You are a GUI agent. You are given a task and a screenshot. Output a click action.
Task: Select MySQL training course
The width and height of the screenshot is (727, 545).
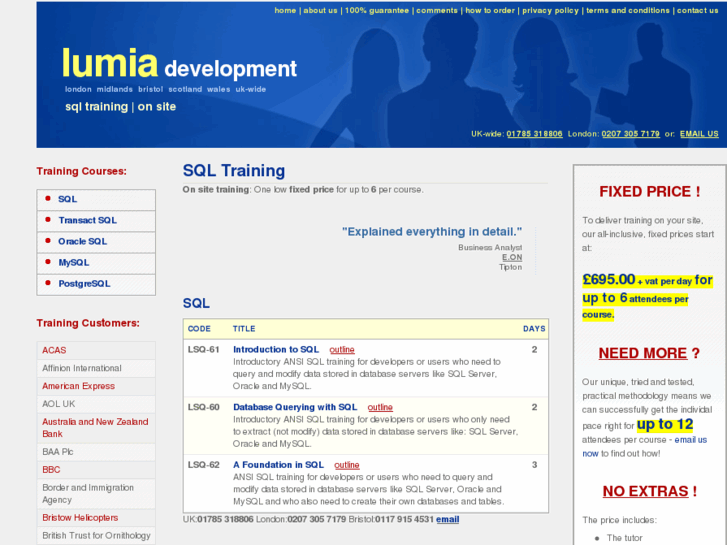click(x=74, y=263)
